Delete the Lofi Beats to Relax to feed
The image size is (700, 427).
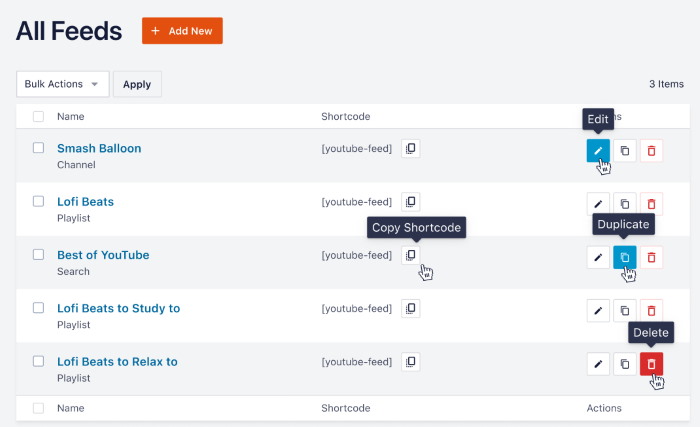(651, 364)
